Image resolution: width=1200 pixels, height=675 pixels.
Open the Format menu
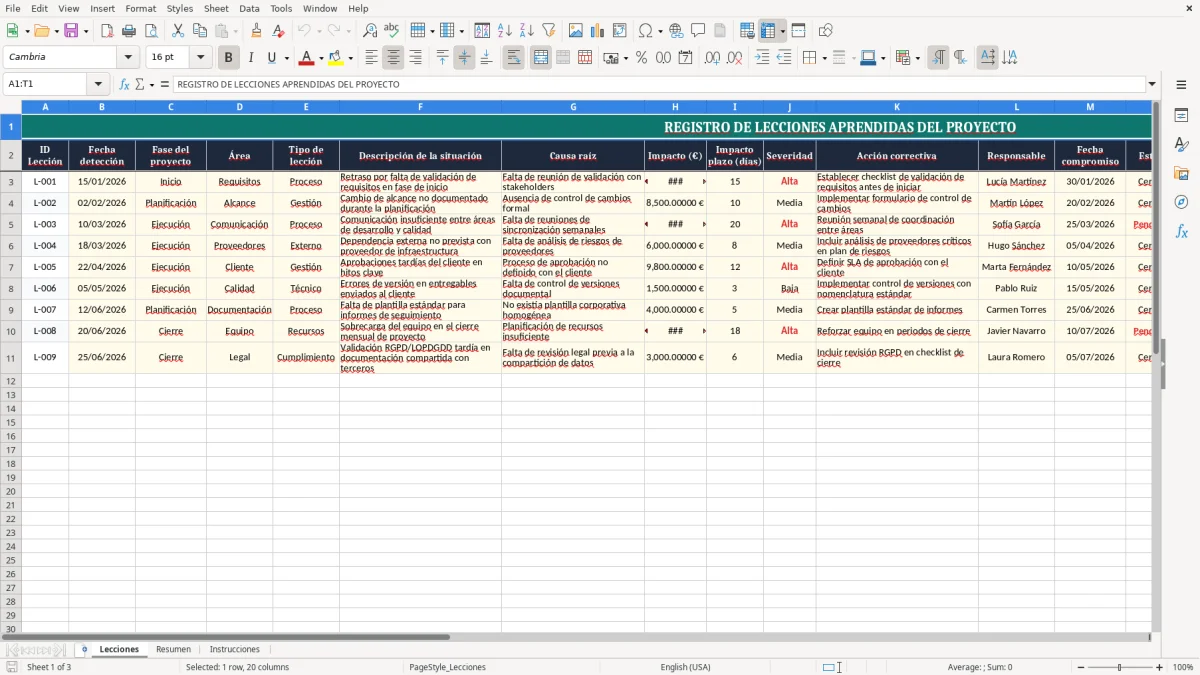[x=140, y=8]
